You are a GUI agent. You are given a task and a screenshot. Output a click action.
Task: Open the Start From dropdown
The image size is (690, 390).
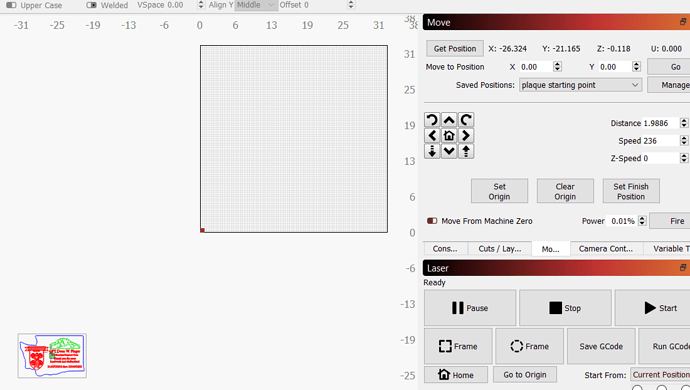(x=660, y=375)
